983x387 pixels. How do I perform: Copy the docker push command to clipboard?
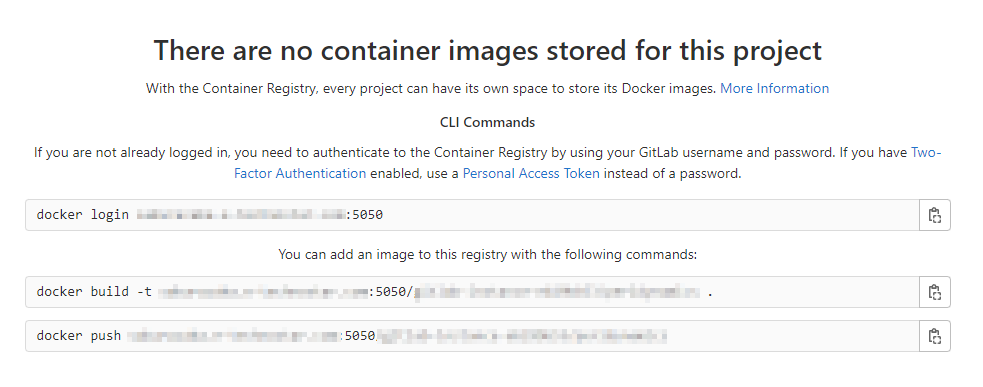pos(935,336)
